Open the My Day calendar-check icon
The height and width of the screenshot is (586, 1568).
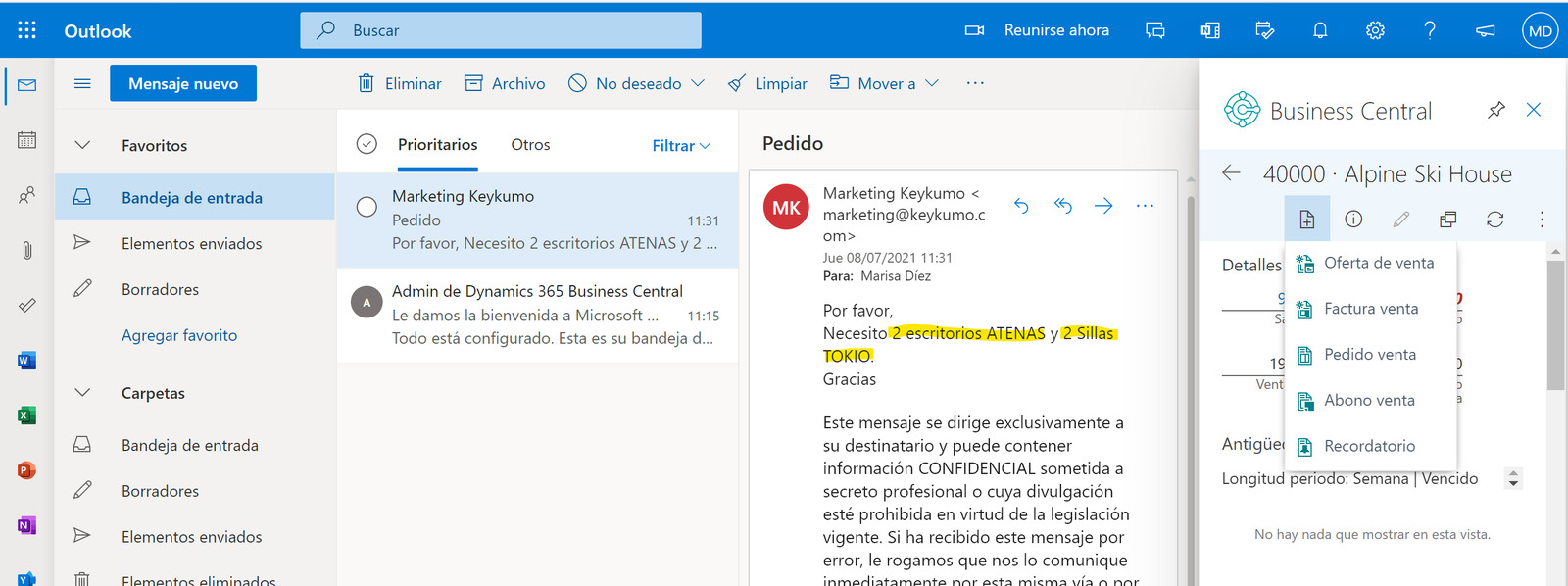[x=1265, y=30]
